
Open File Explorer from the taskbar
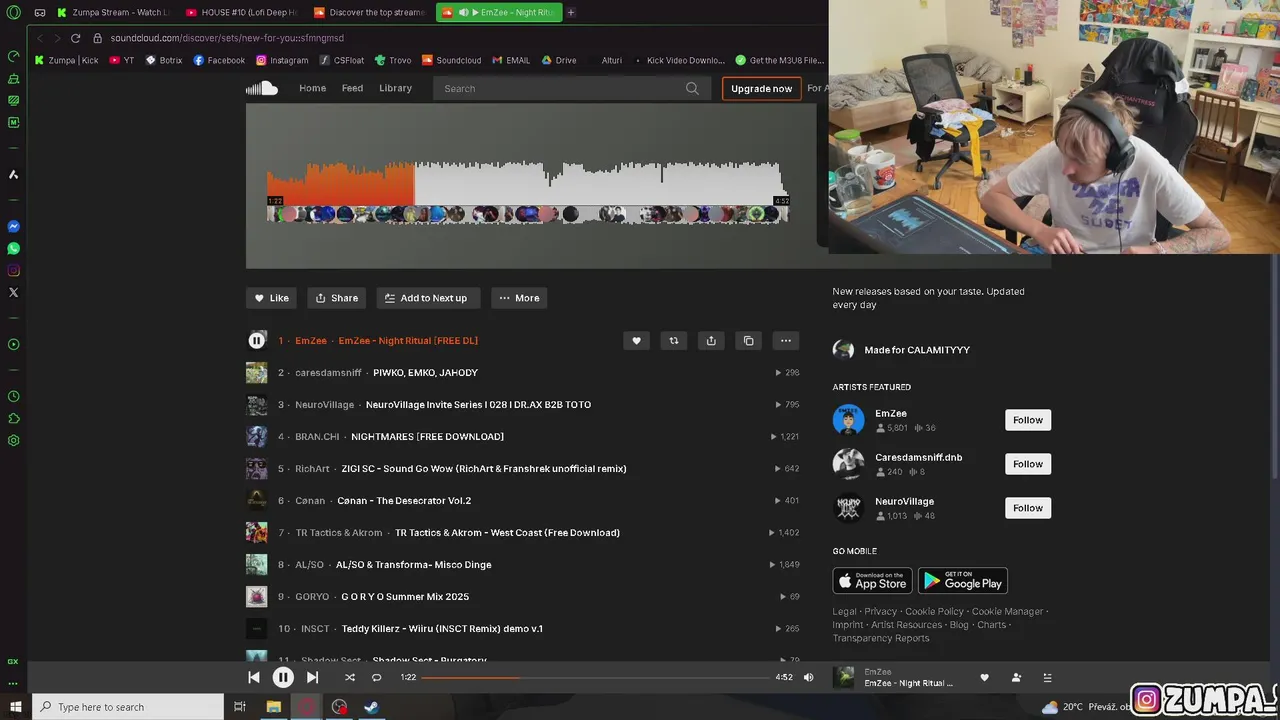pyautogui.click(x=273, y=707)
